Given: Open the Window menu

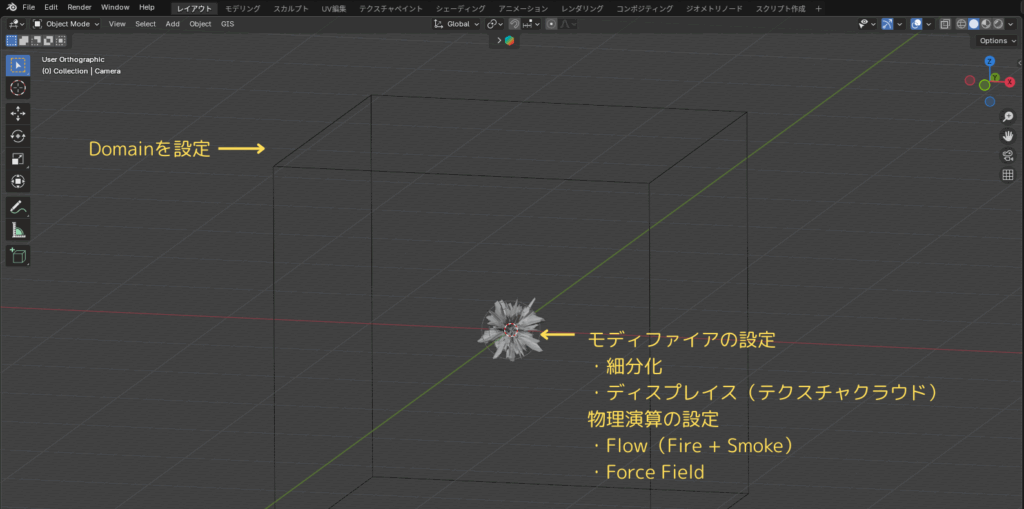Looking at the screenshot, I should pos(115,8).
